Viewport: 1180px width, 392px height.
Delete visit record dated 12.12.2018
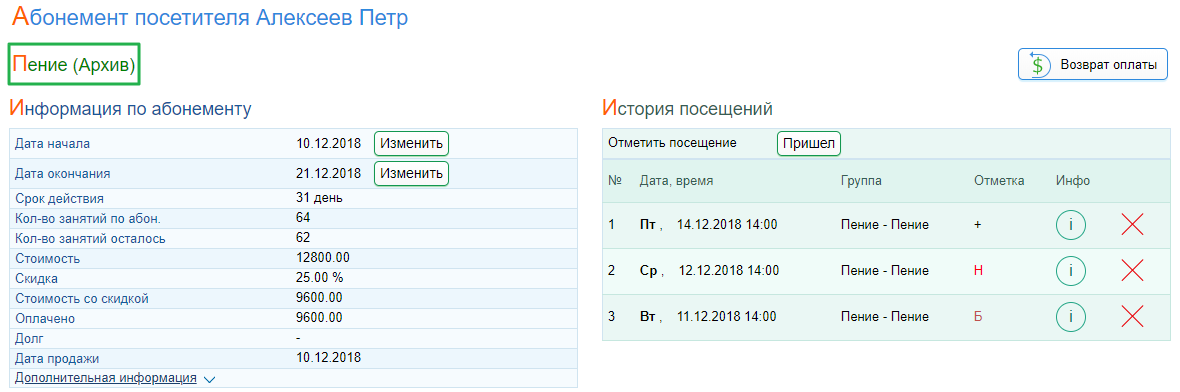tap(1132, 271)
